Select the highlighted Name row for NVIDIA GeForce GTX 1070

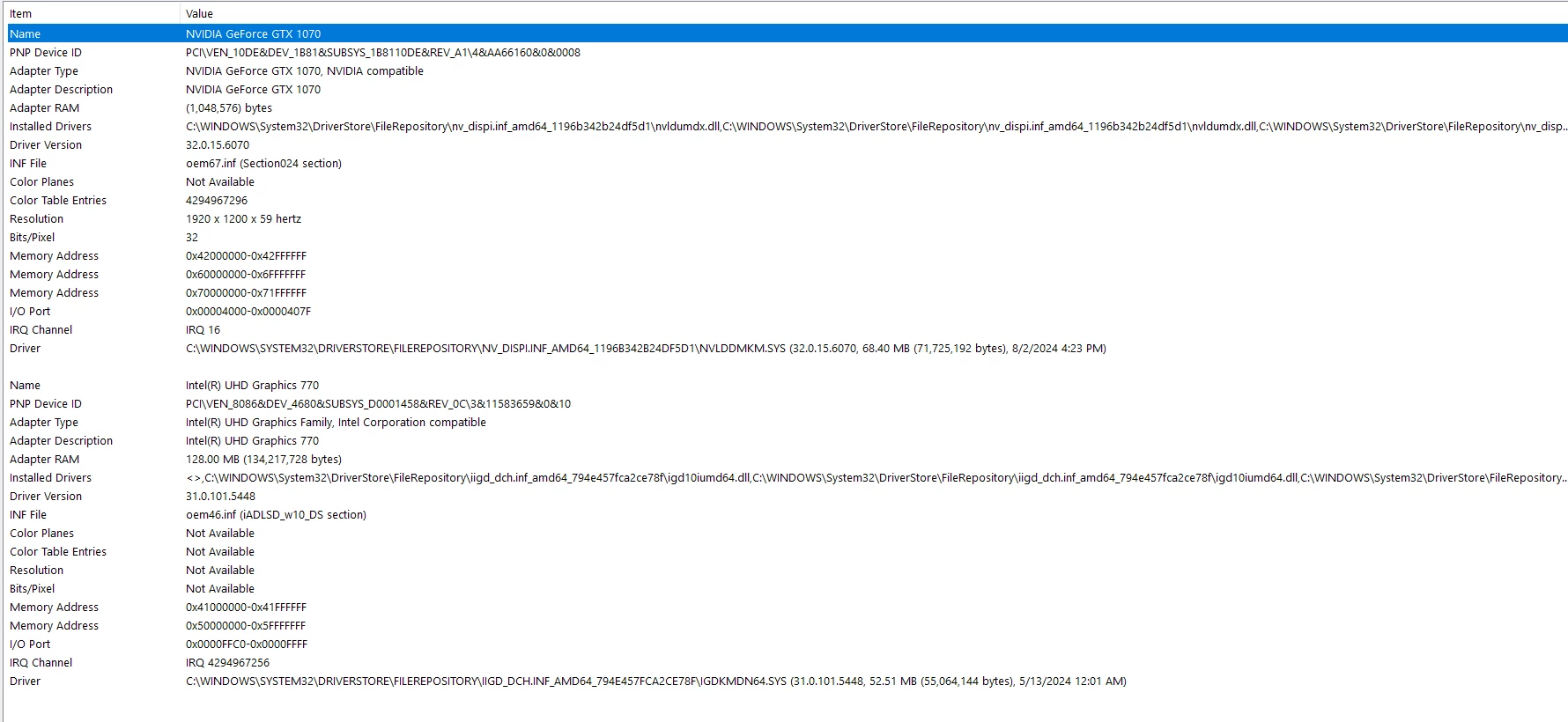788,33
